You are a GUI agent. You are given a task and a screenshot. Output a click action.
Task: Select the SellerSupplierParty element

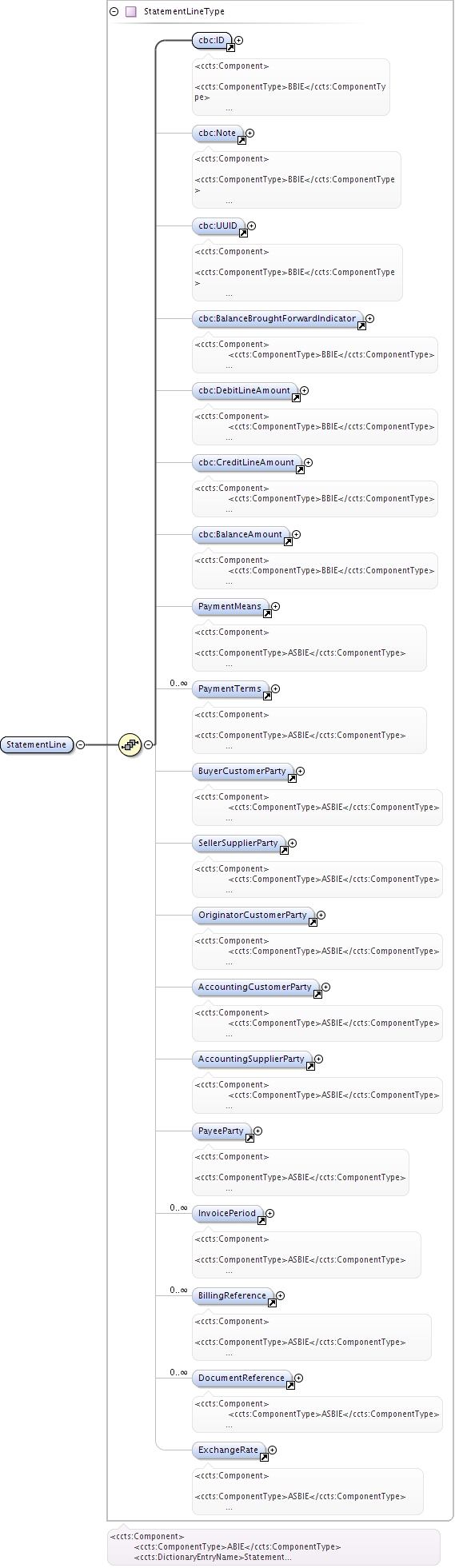238,844
